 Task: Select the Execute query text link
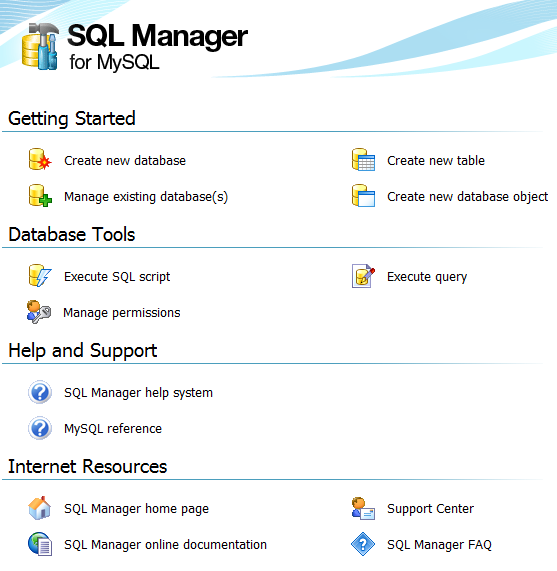[427, 277]
